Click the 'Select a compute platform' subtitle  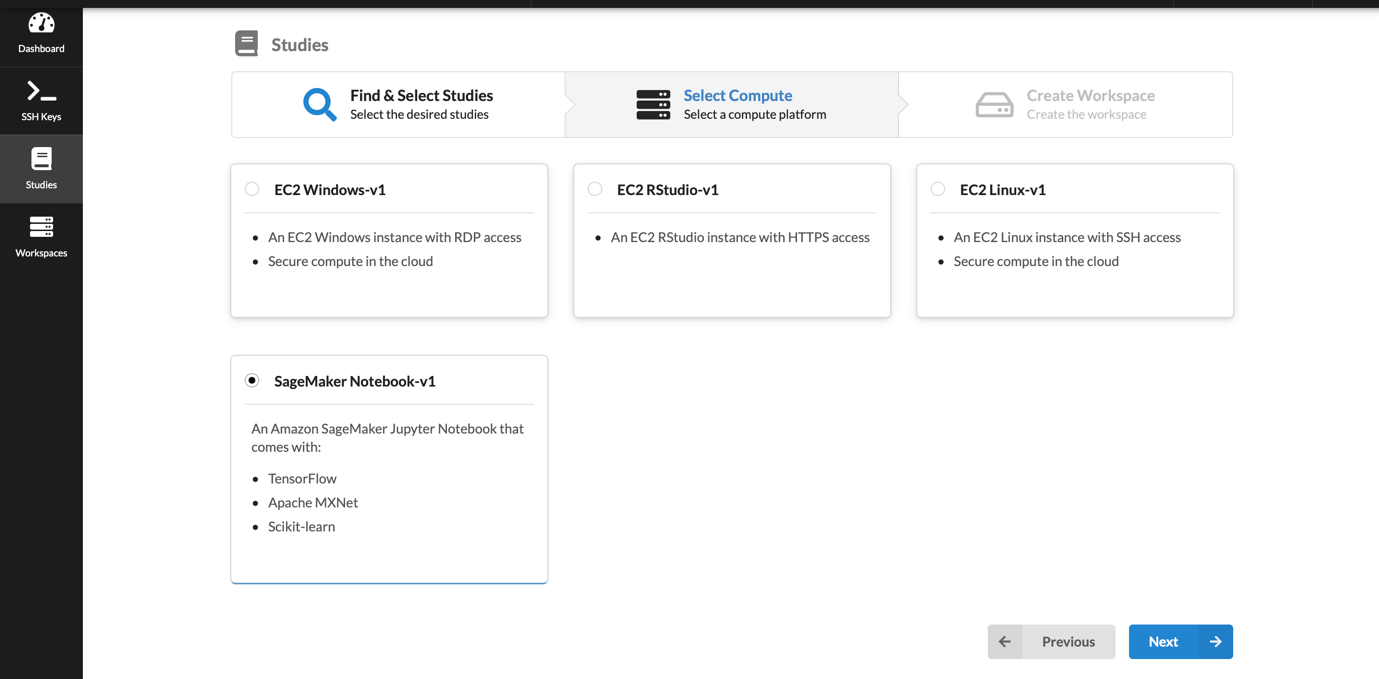755,114
